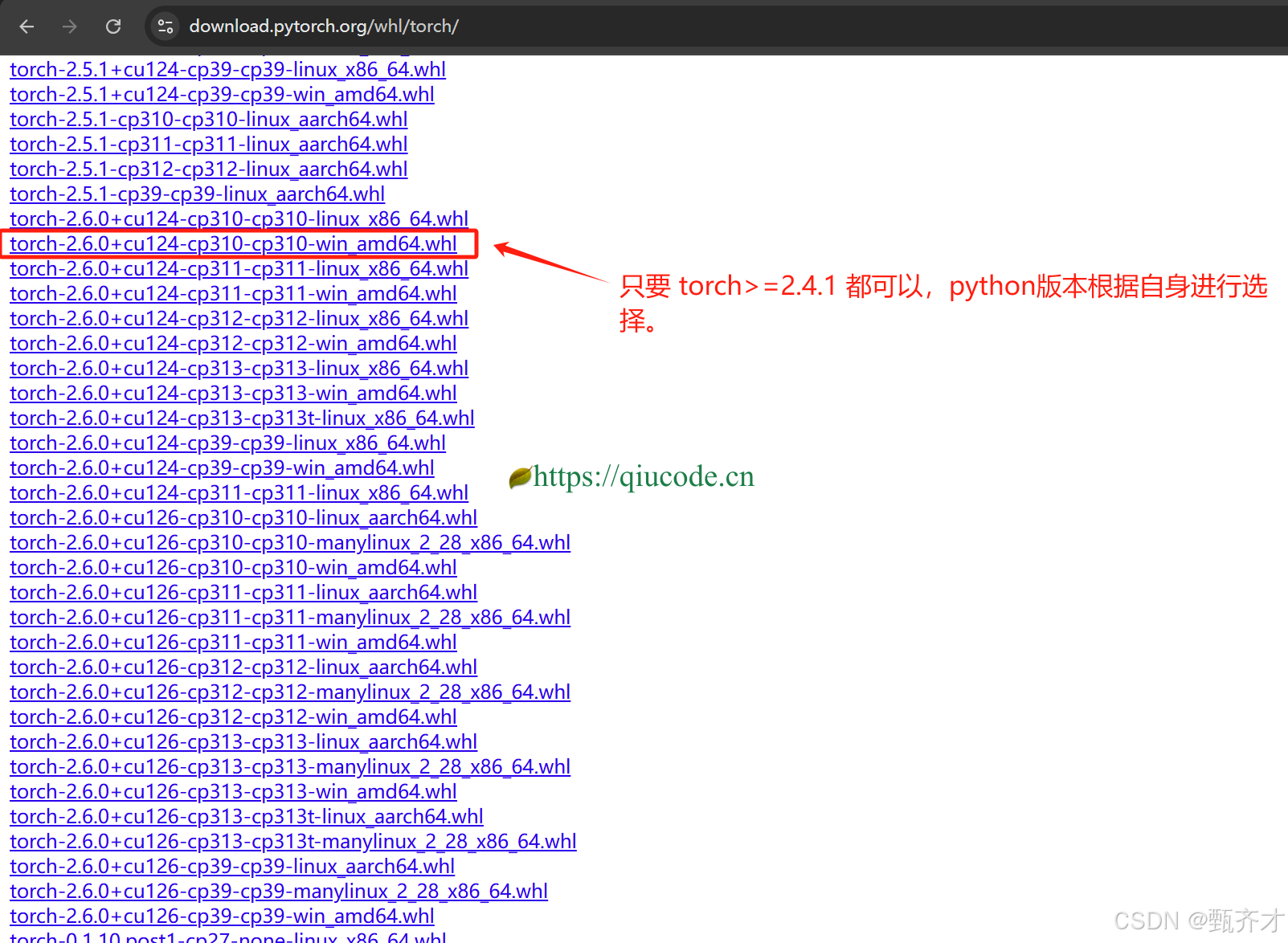Screen dimensions: 1288x943
Task: Download torch-2.6.0+cu124-cp39-cp39-linux_x86_64.whl
Action: click(227, 443)
